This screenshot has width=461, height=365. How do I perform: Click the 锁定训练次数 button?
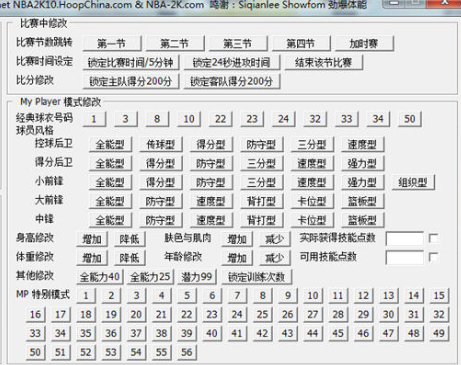pos(257,277)
